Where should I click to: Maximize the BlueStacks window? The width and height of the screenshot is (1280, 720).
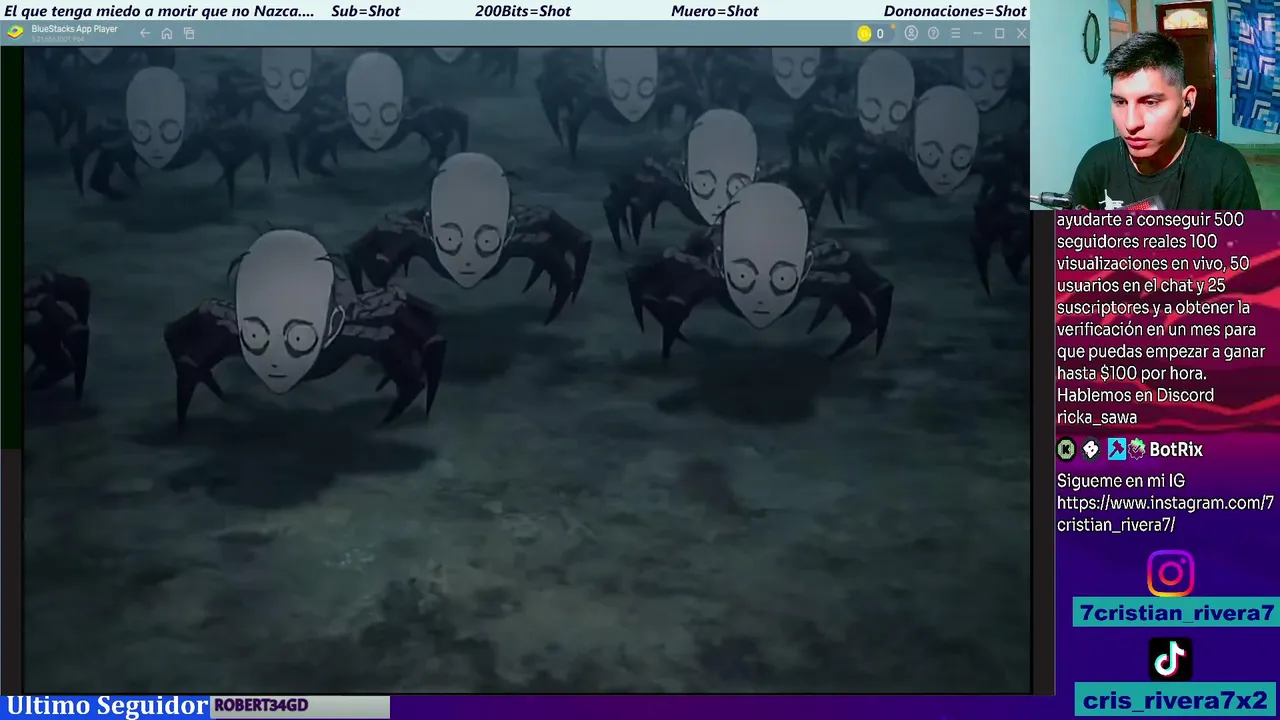pyautogui.click(x=999, y=33)
